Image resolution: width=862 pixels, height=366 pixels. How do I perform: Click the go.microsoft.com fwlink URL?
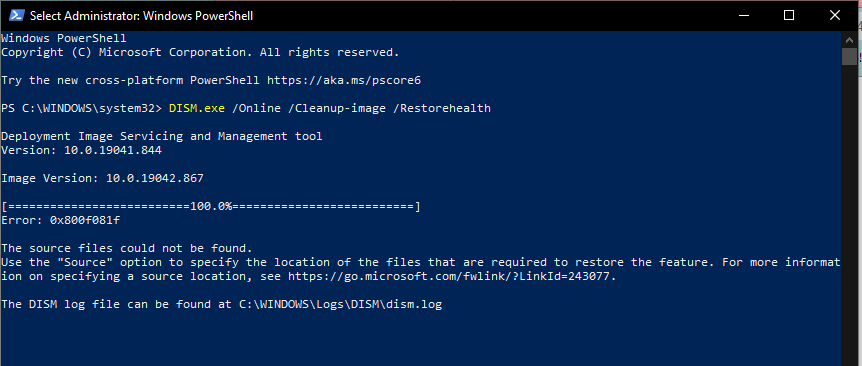449,276
